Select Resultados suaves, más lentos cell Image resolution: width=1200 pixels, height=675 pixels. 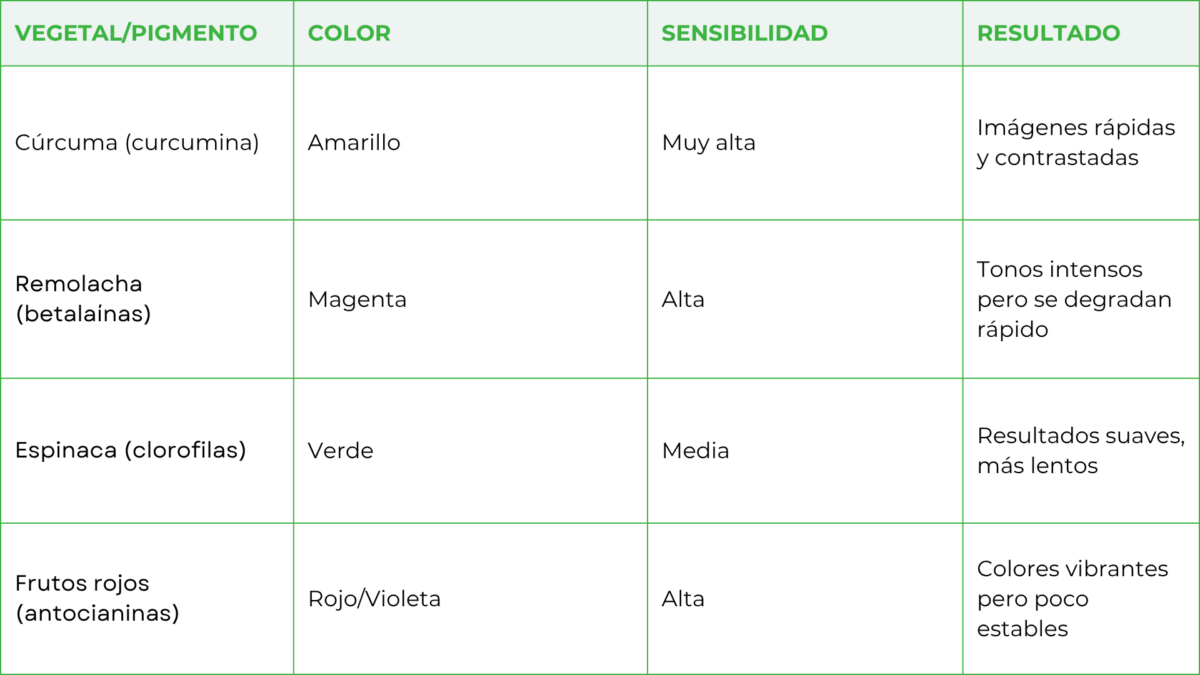[x=1081, y=451]
